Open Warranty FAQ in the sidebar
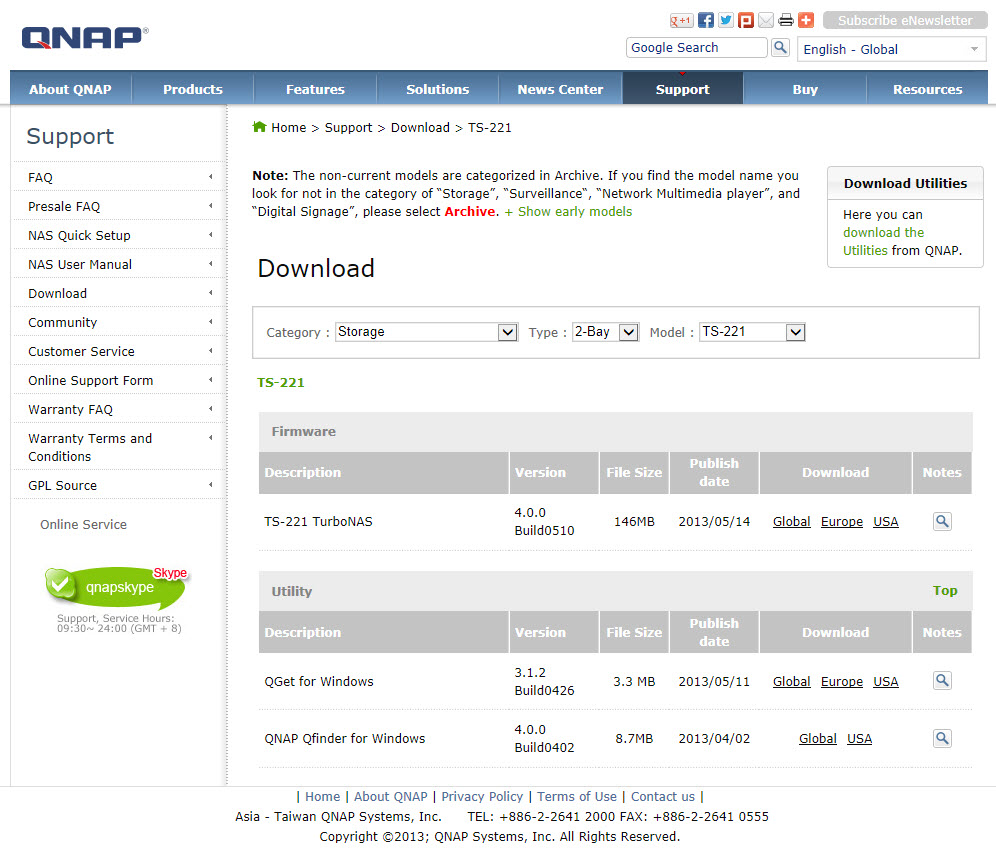 pyautogui.click(x=70, y=410)
